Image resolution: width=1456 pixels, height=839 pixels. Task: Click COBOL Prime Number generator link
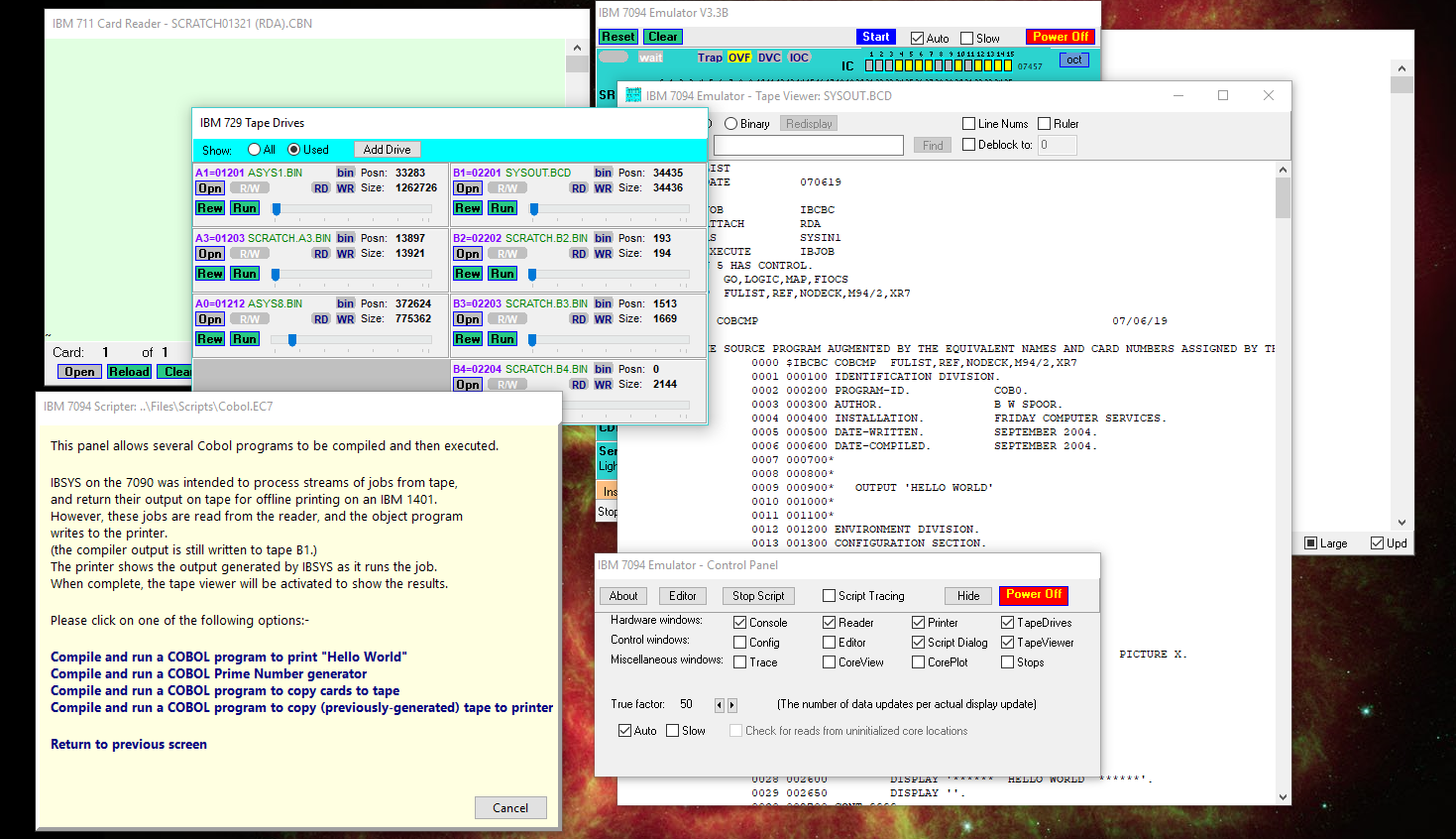(x=209, y=673)
